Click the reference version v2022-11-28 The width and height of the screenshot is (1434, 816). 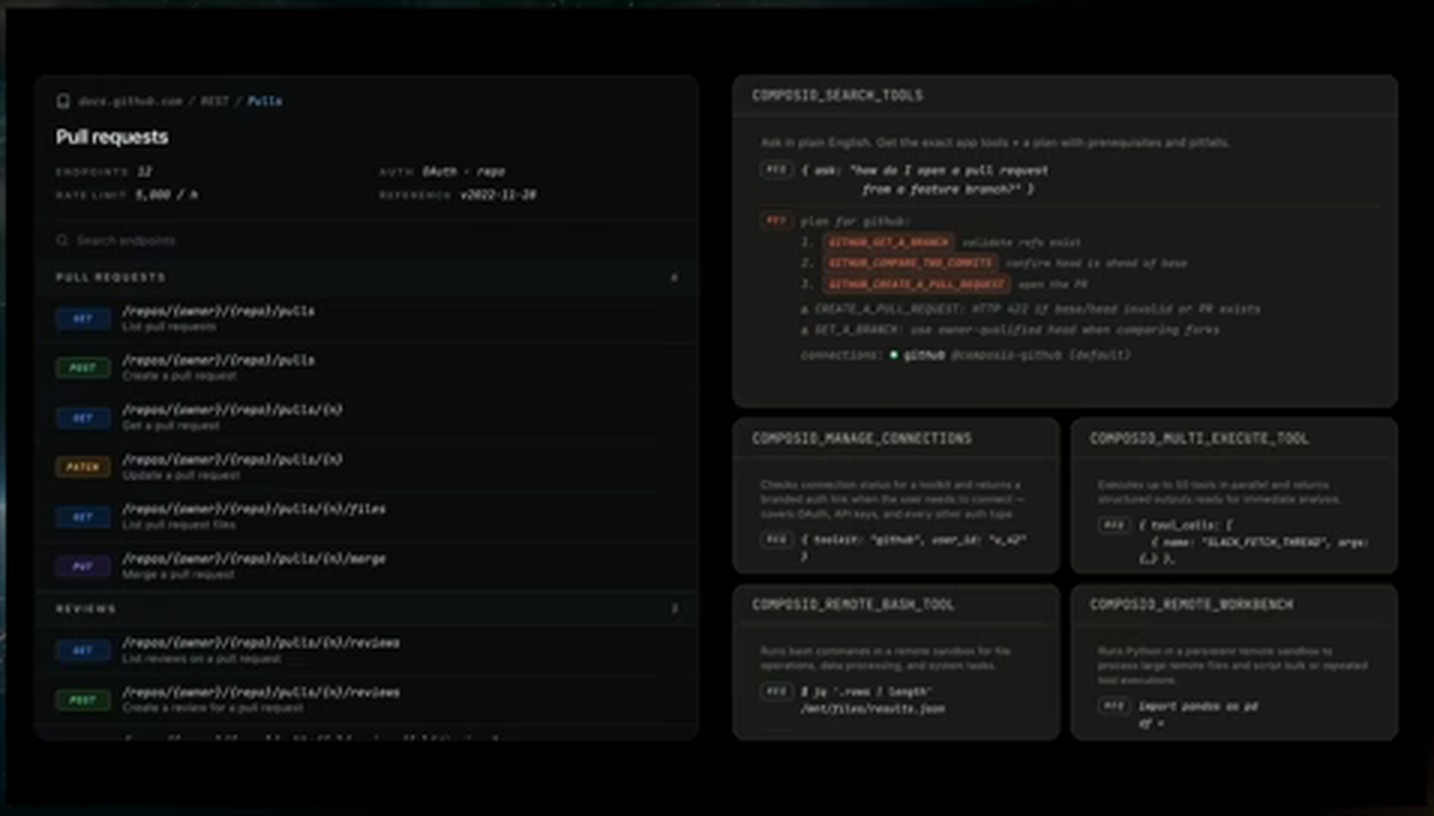coord(498,195)
